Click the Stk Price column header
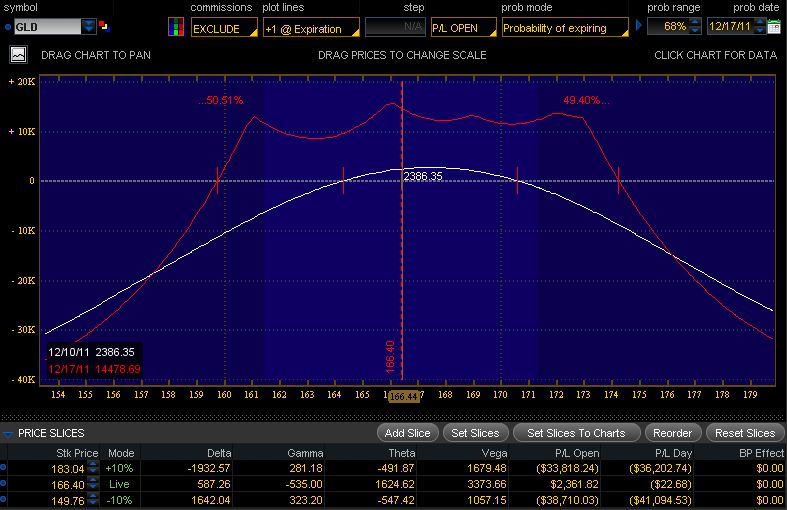Viewport: 787px width, 510px height. [77, 453]
